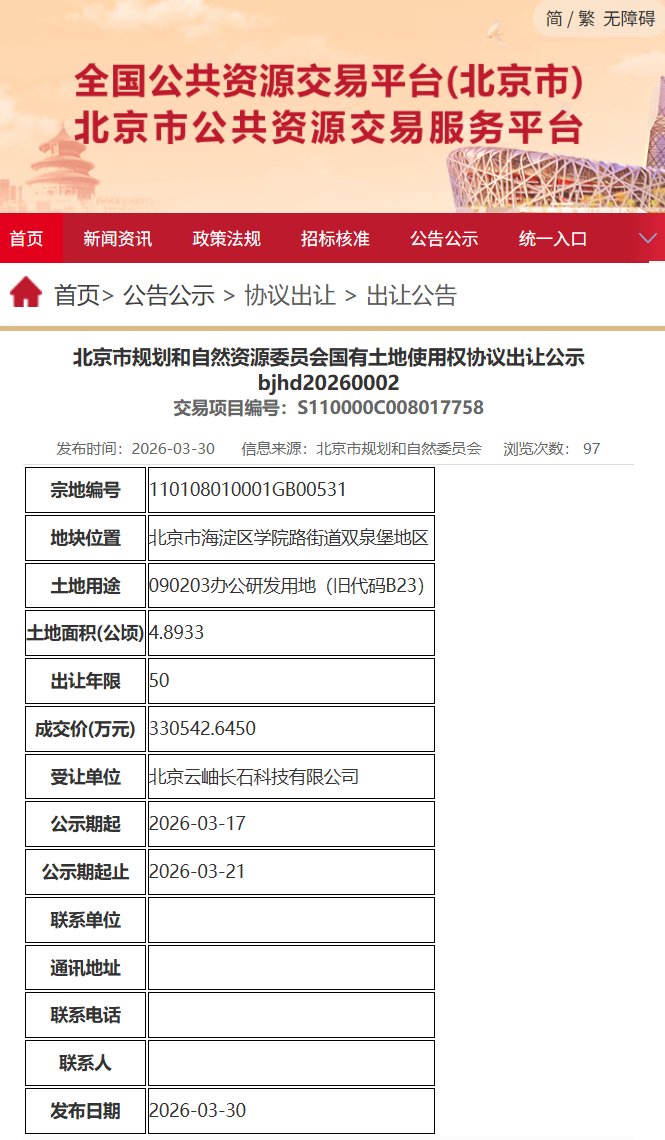The height and width of the screenshot is (1140, 665).
Task: Switch to Traditional Chinese (繁)
Action: (x=587, y=19)
